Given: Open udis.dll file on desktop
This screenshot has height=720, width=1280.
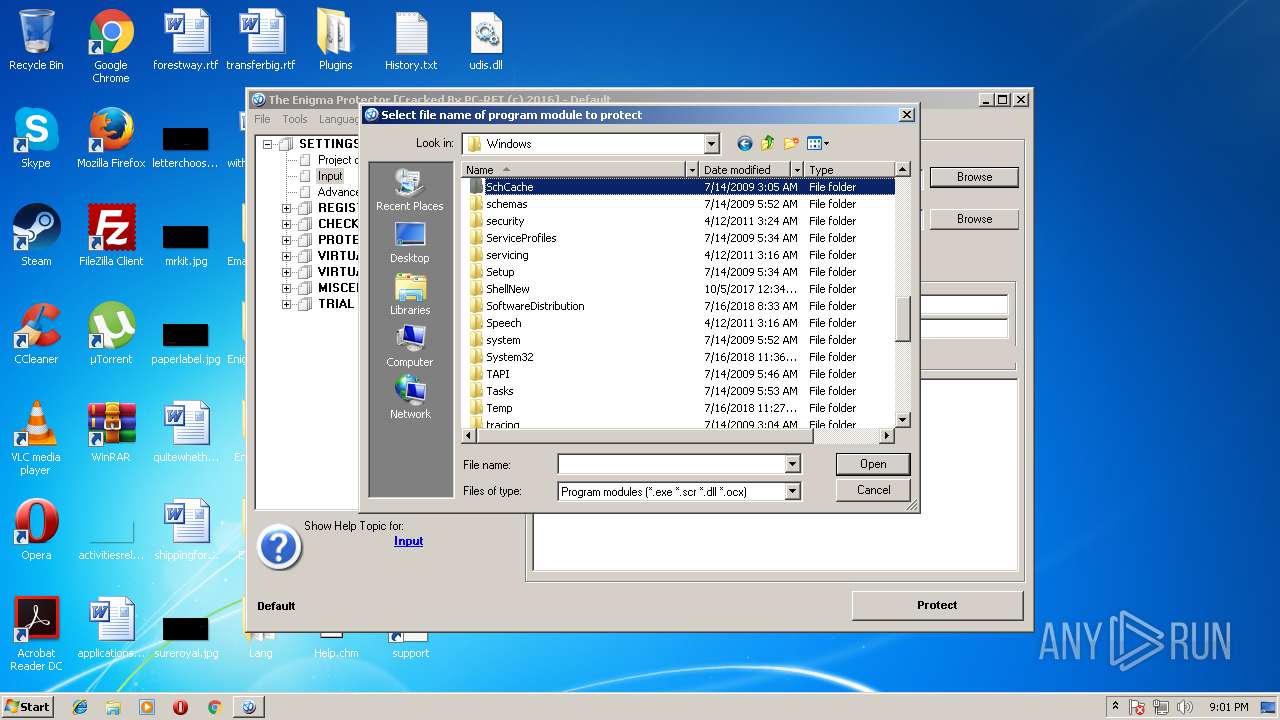Looking at the screenshot, I should pos(486,41).
